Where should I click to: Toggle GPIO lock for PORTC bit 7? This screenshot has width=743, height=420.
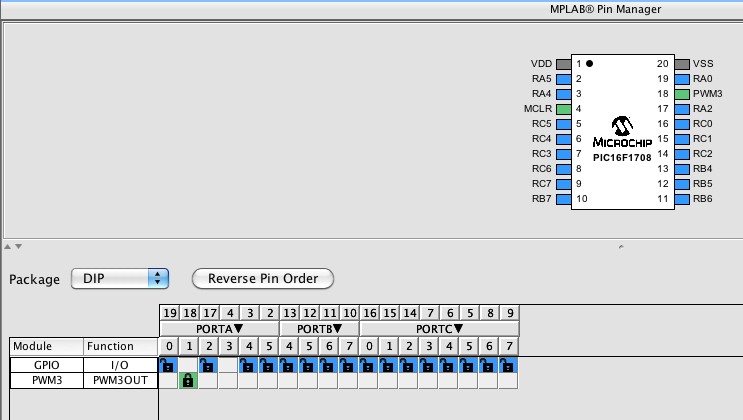point(509,365)
